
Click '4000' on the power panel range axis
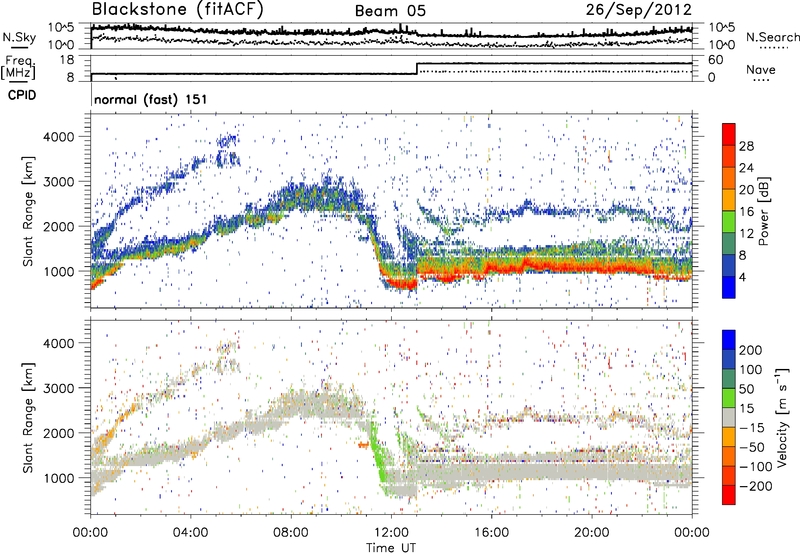tap(58, 137)
